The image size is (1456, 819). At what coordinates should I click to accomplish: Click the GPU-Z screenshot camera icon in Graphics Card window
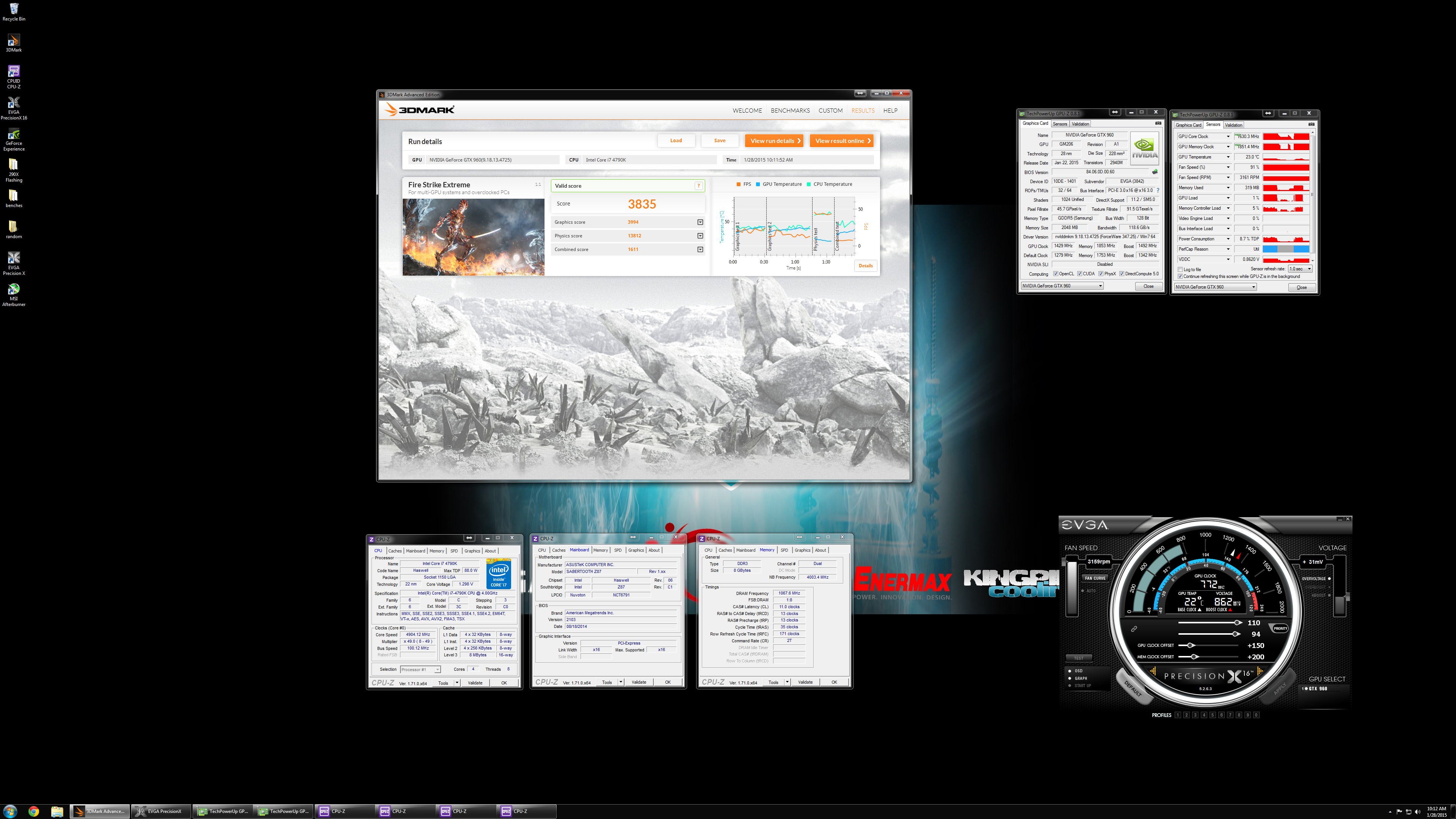pos(1158,123)
